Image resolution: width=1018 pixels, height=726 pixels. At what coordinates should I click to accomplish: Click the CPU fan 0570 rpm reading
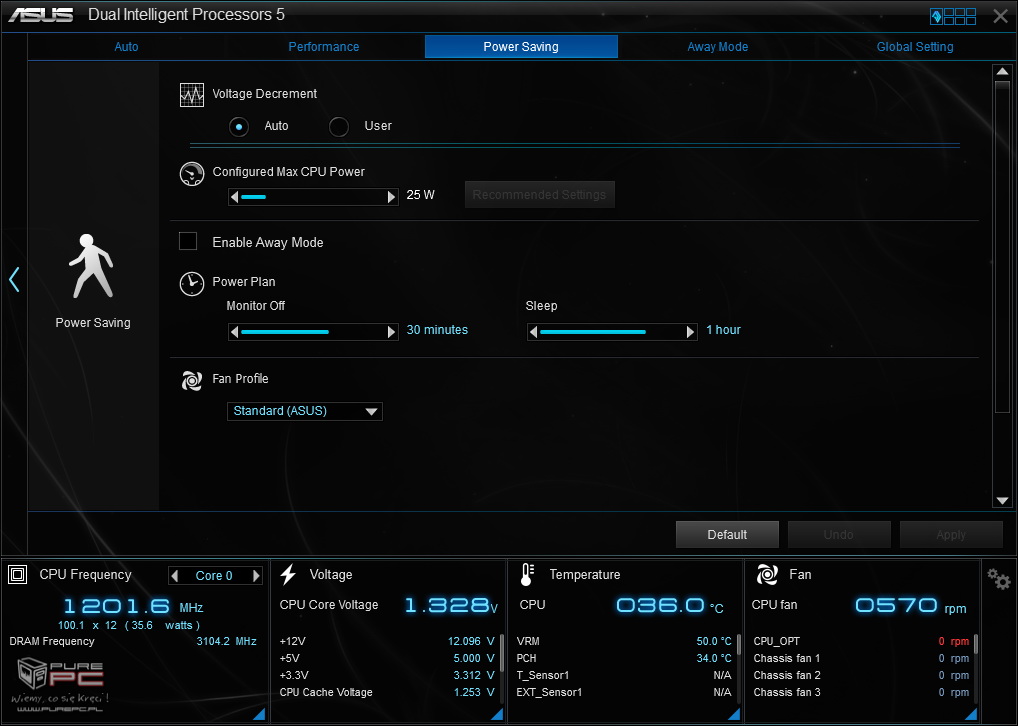tap(910, 607)
